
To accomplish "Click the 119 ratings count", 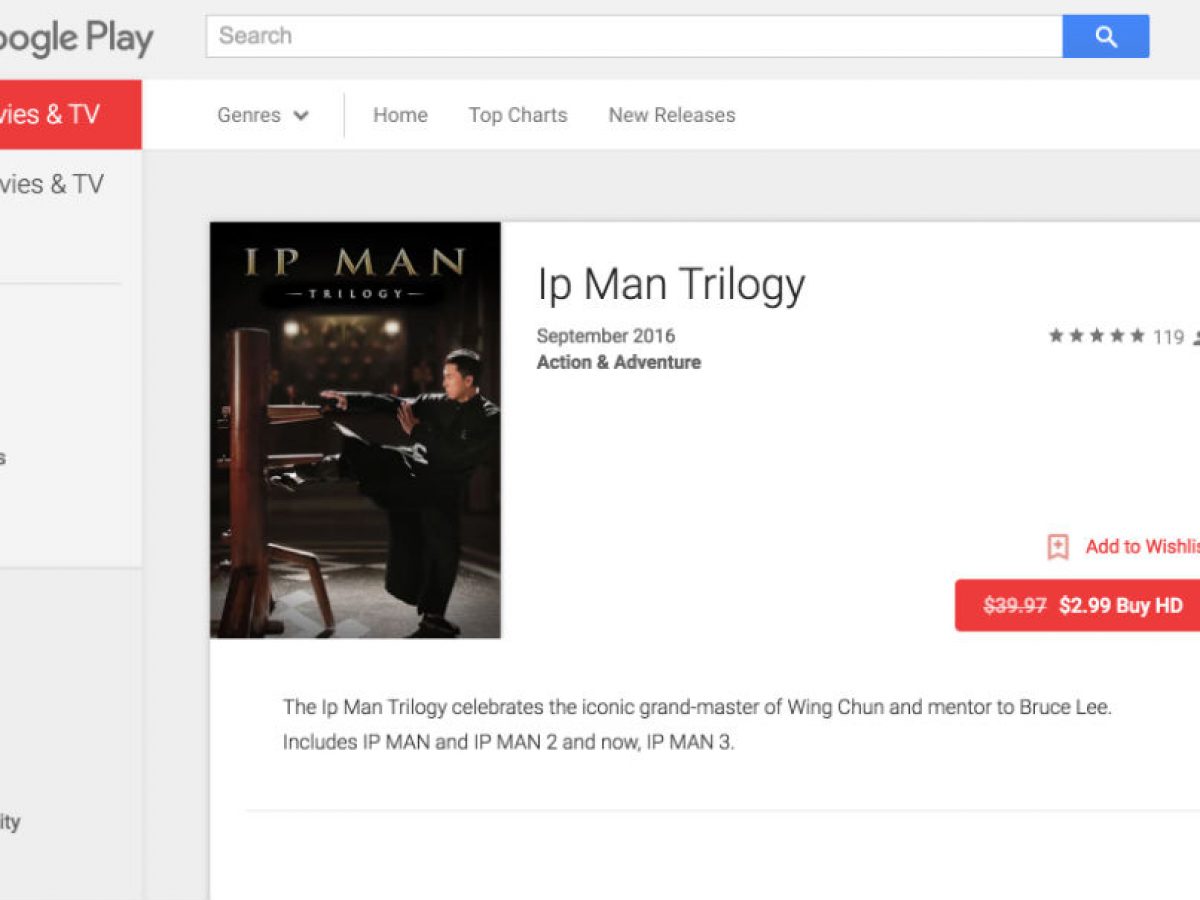I will (1168, 337).
